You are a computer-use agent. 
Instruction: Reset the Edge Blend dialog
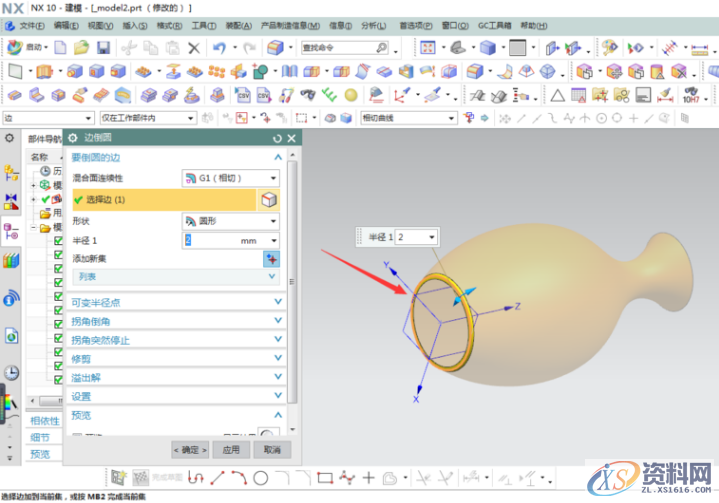point(277,138)
